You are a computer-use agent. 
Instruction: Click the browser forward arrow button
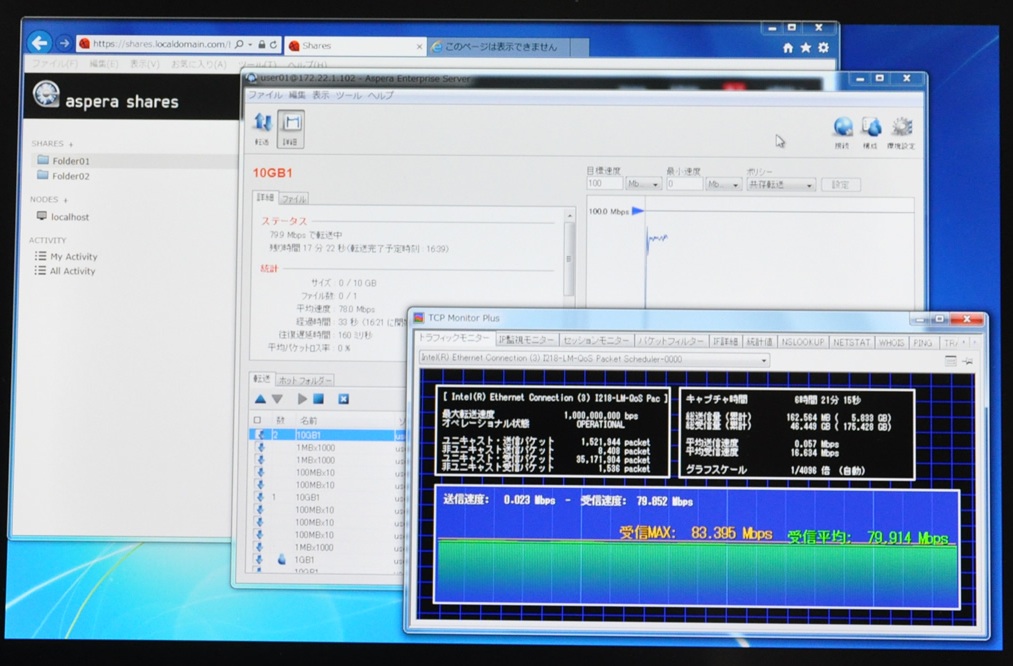pyautogui.click(x=63, y=43)
